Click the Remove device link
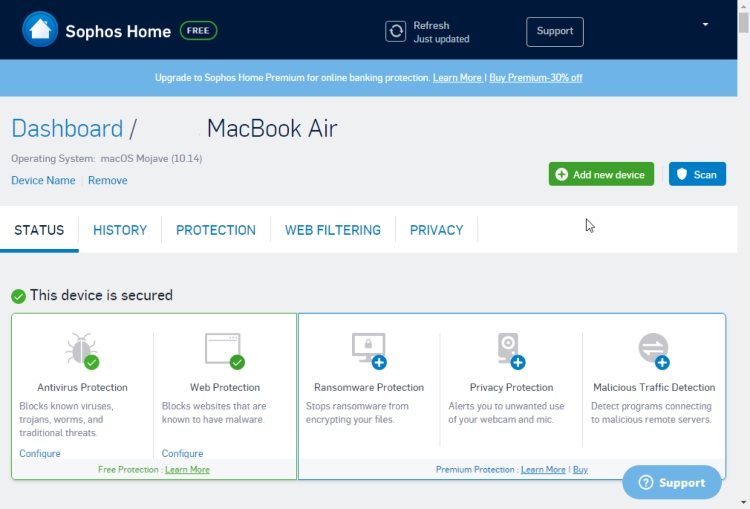Viewport: 750px width, 509px height. 108,180
